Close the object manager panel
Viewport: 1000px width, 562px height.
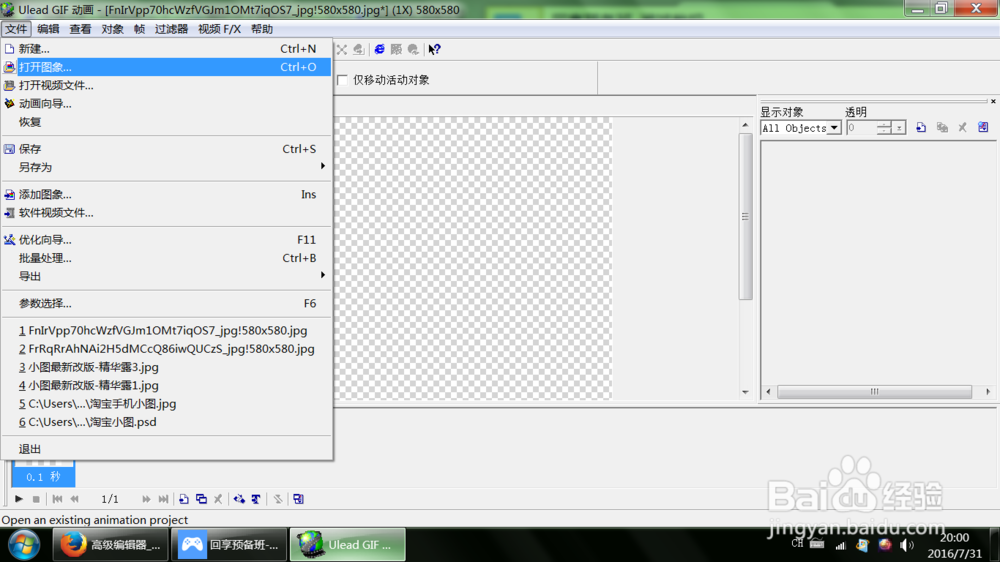993,101
